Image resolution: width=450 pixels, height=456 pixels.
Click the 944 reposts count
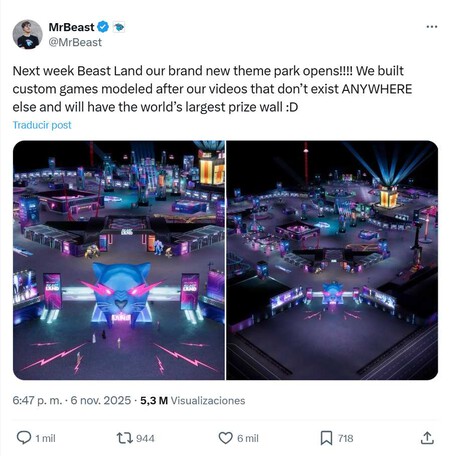pos(145,438)
